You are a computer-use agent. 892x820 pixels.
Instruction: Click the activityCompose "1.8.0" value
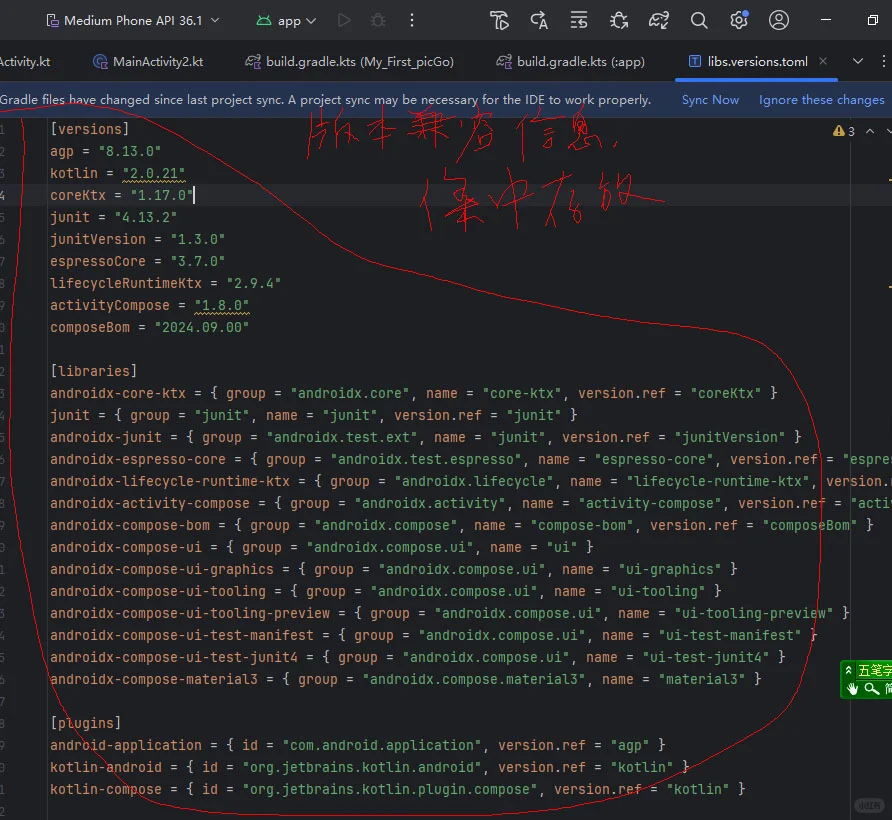coord(222,306)
